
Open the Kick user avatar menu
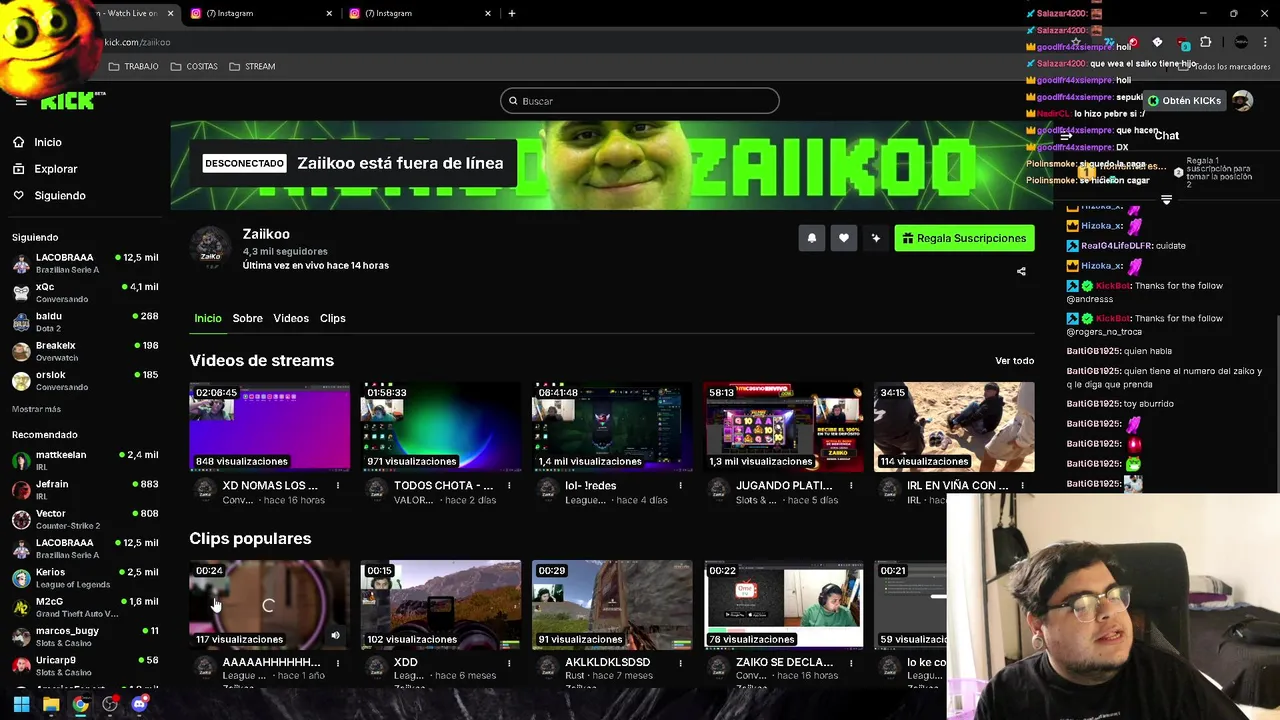(x=1242, y=101)
